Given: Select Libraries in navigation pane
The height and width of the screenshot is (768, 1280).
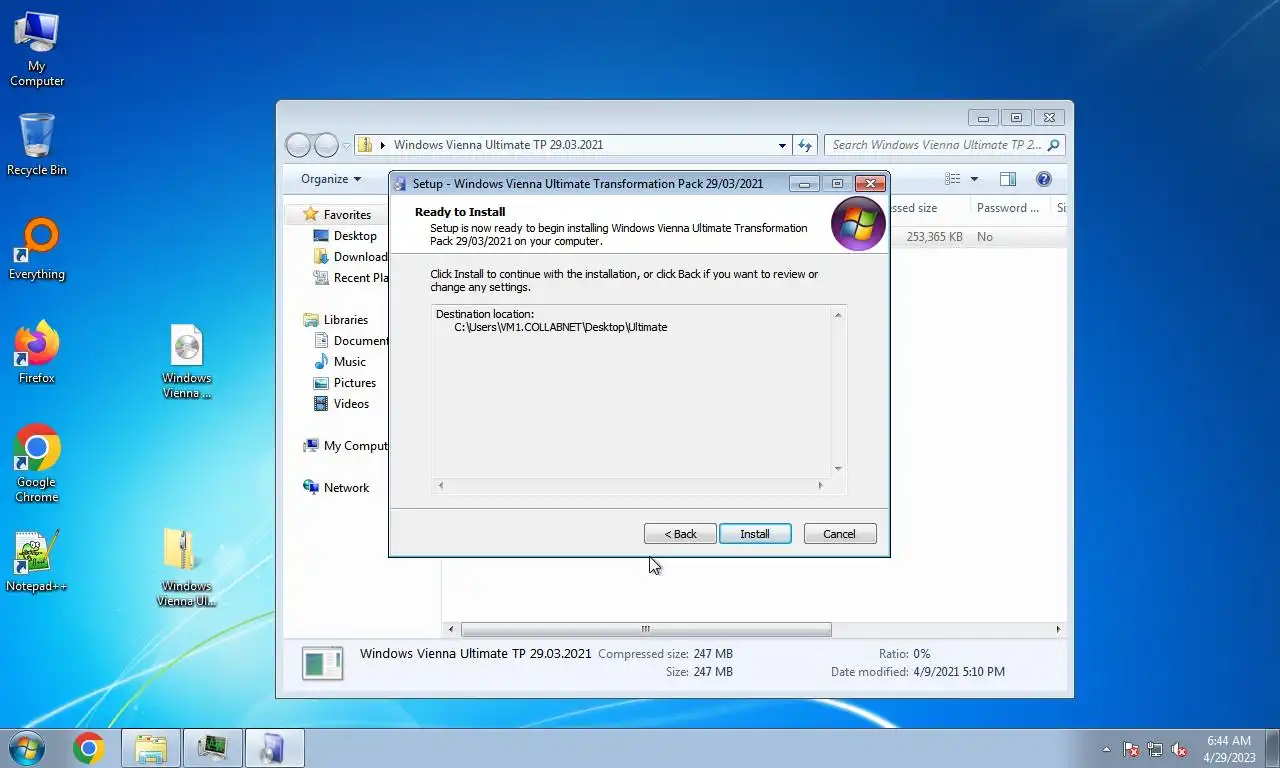Looking at the screenshot, I should click(x=335, y=320).
